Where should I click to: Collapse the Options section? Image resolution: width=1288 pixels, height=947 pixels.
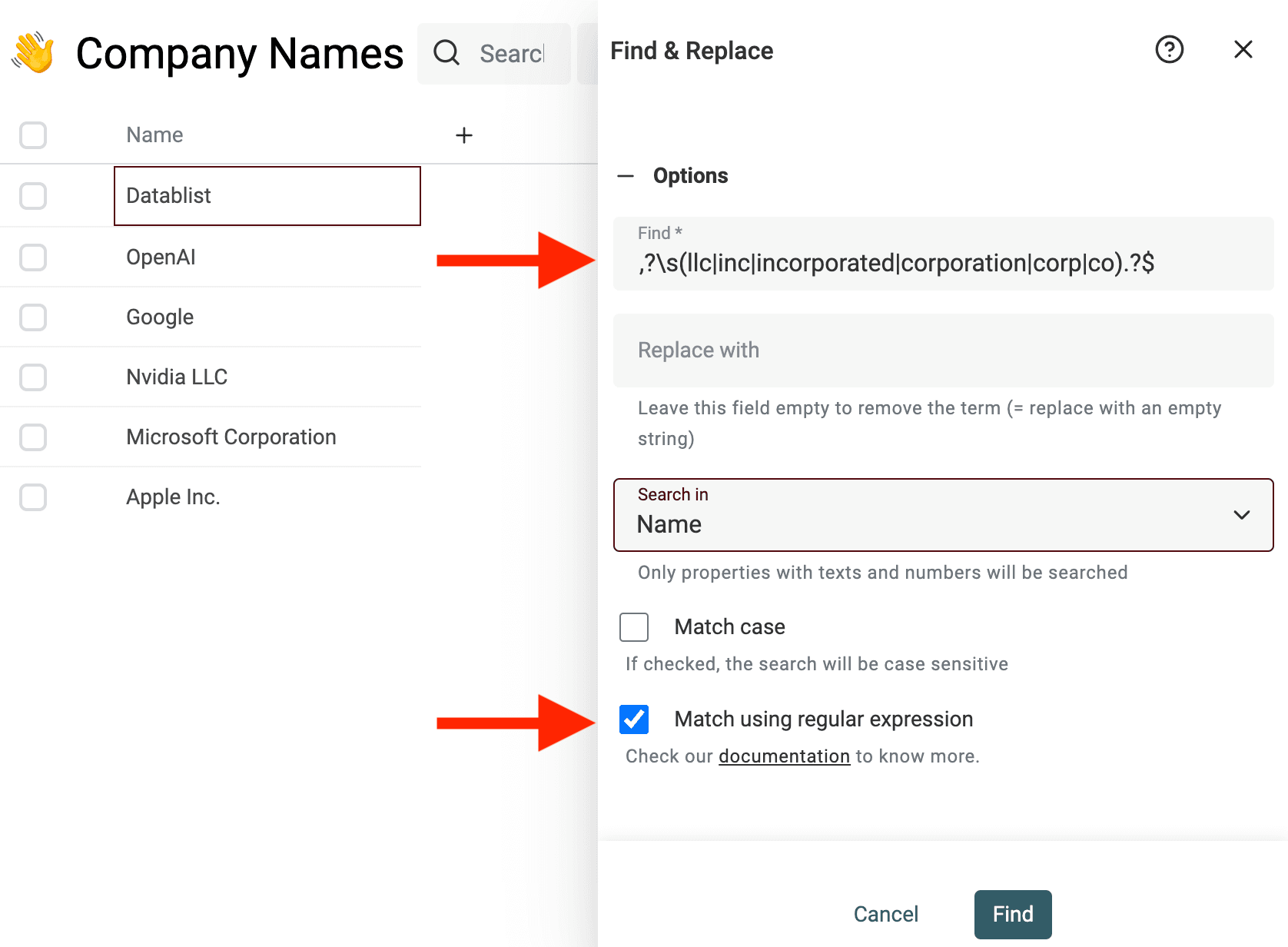(626, 176)
